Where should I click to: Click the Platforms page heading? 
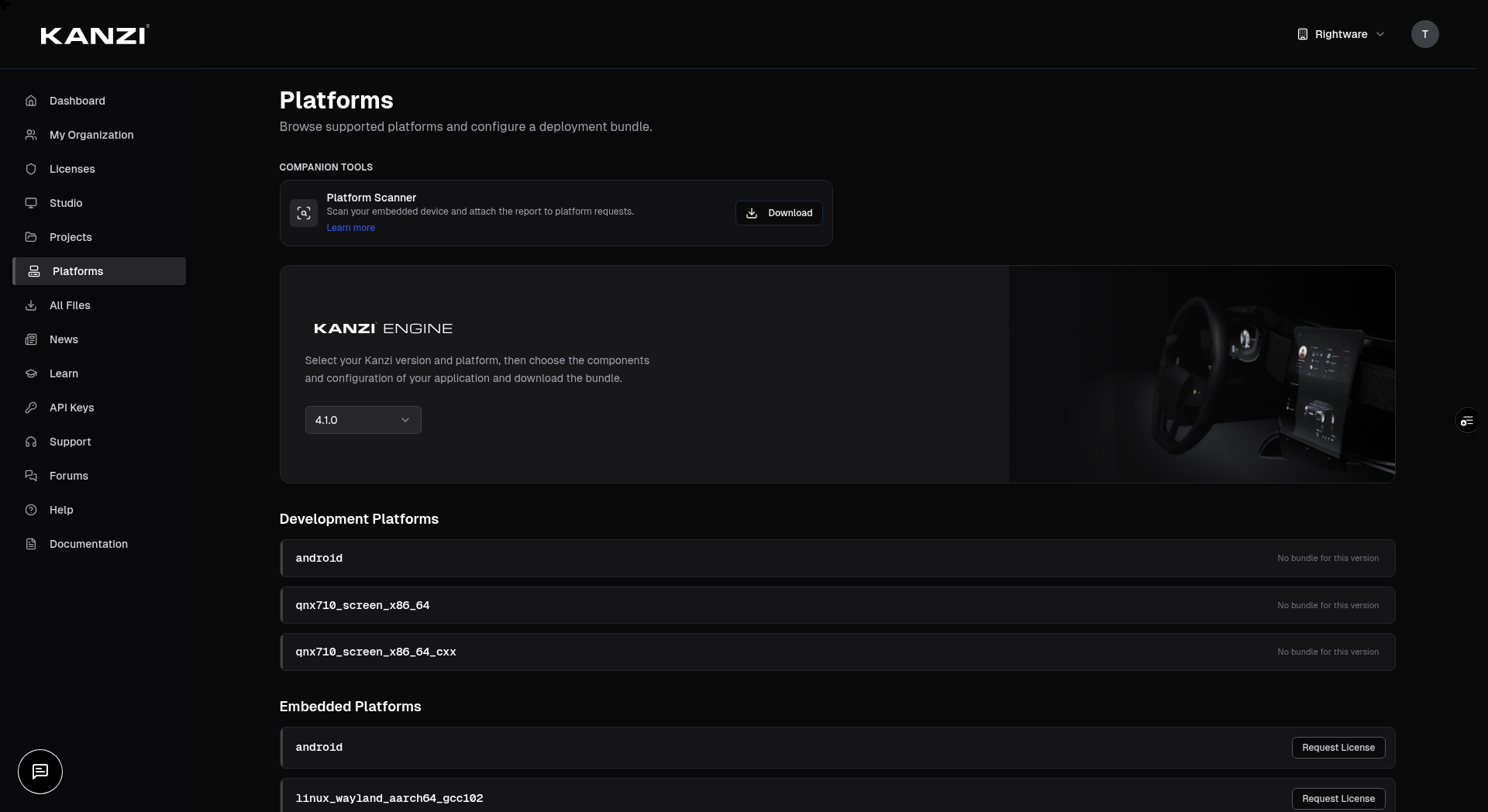click(336, 100)
